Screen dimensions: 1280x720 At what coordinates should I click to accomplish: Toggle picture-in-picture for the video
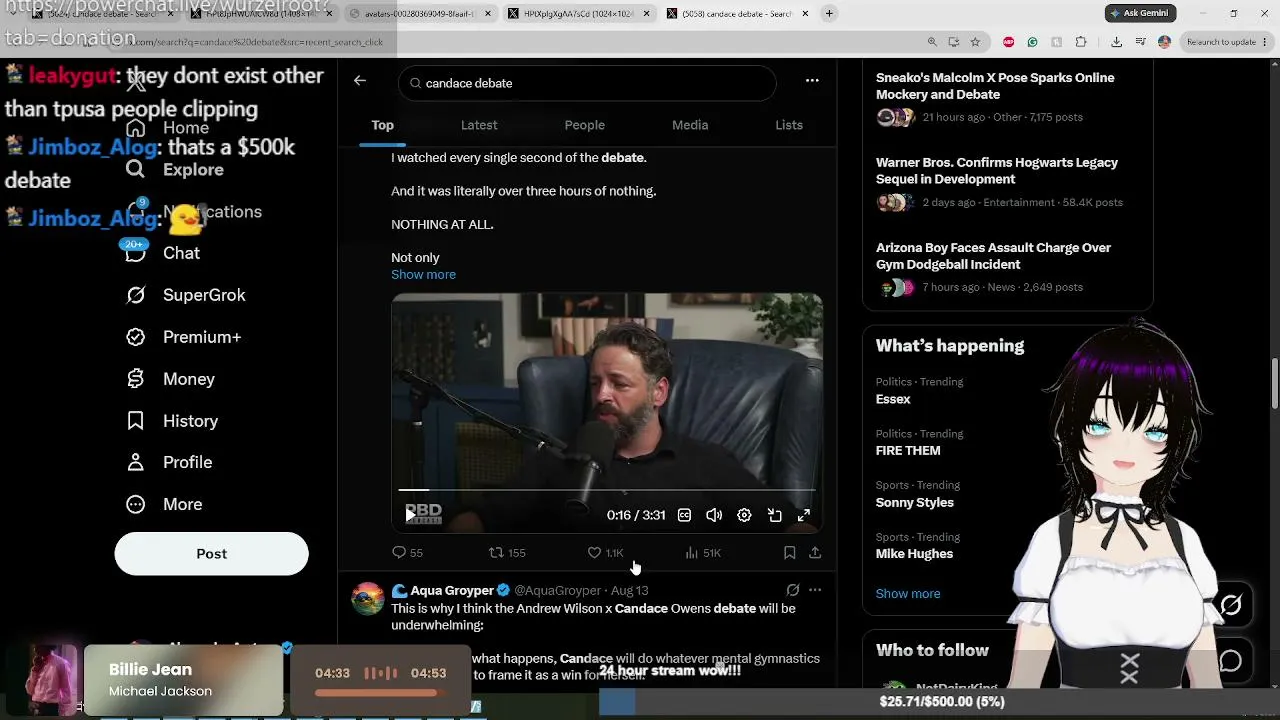(x=774, y=515)
